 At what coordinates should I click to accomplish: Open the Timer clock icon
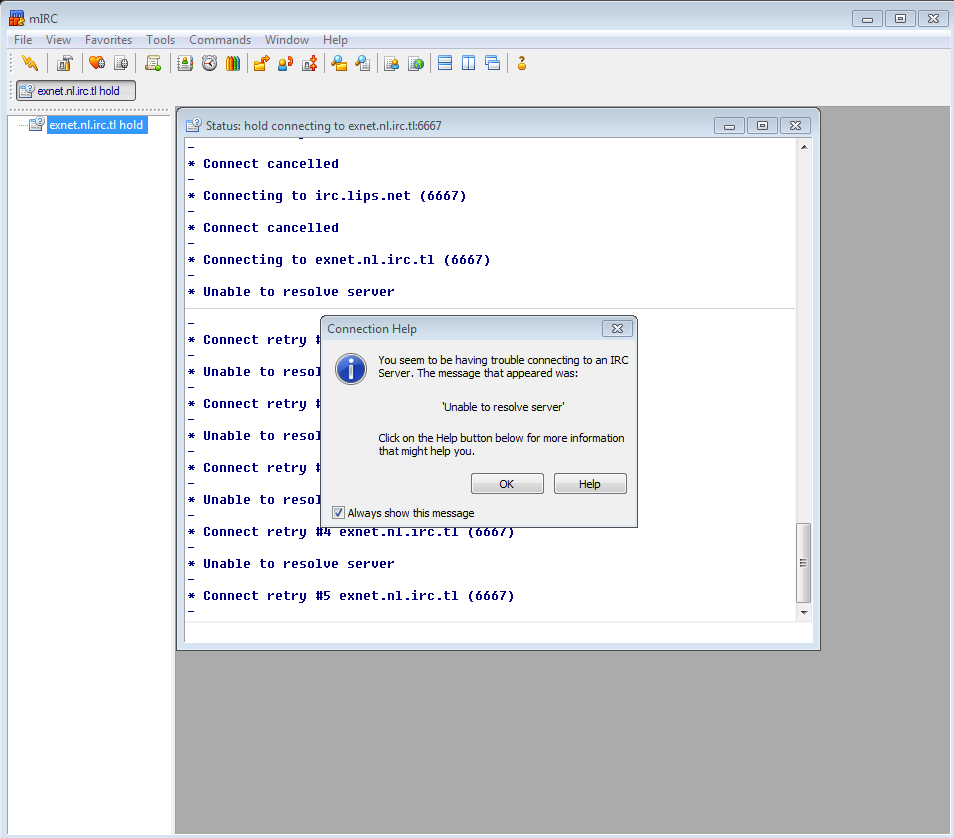[209, 63]
